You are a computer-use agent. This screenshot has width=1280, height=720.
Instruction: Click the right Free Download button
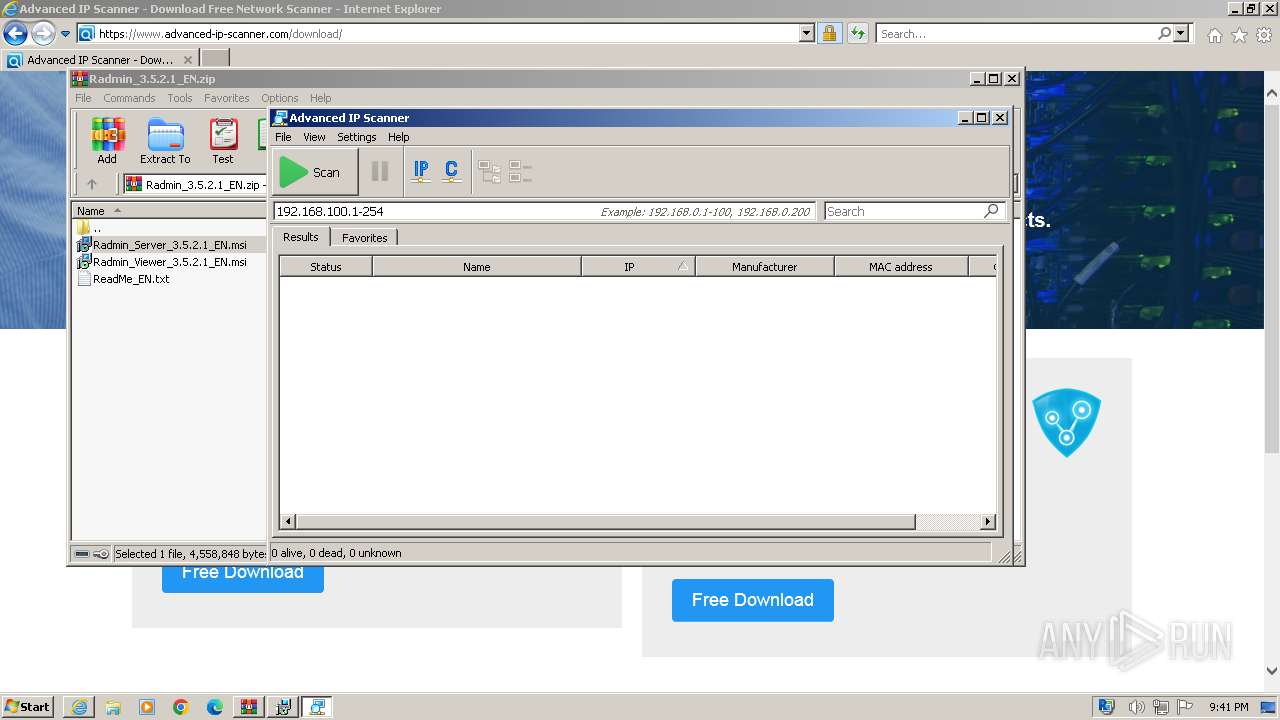(753, 600)
